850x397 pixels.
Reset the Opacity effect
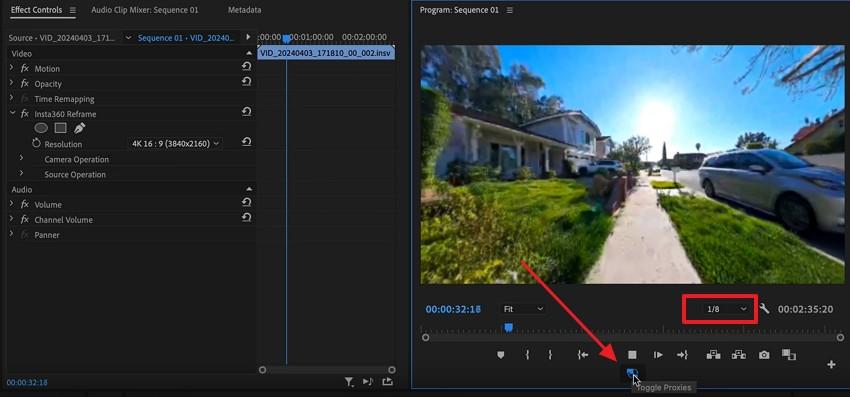click(247, 81)
